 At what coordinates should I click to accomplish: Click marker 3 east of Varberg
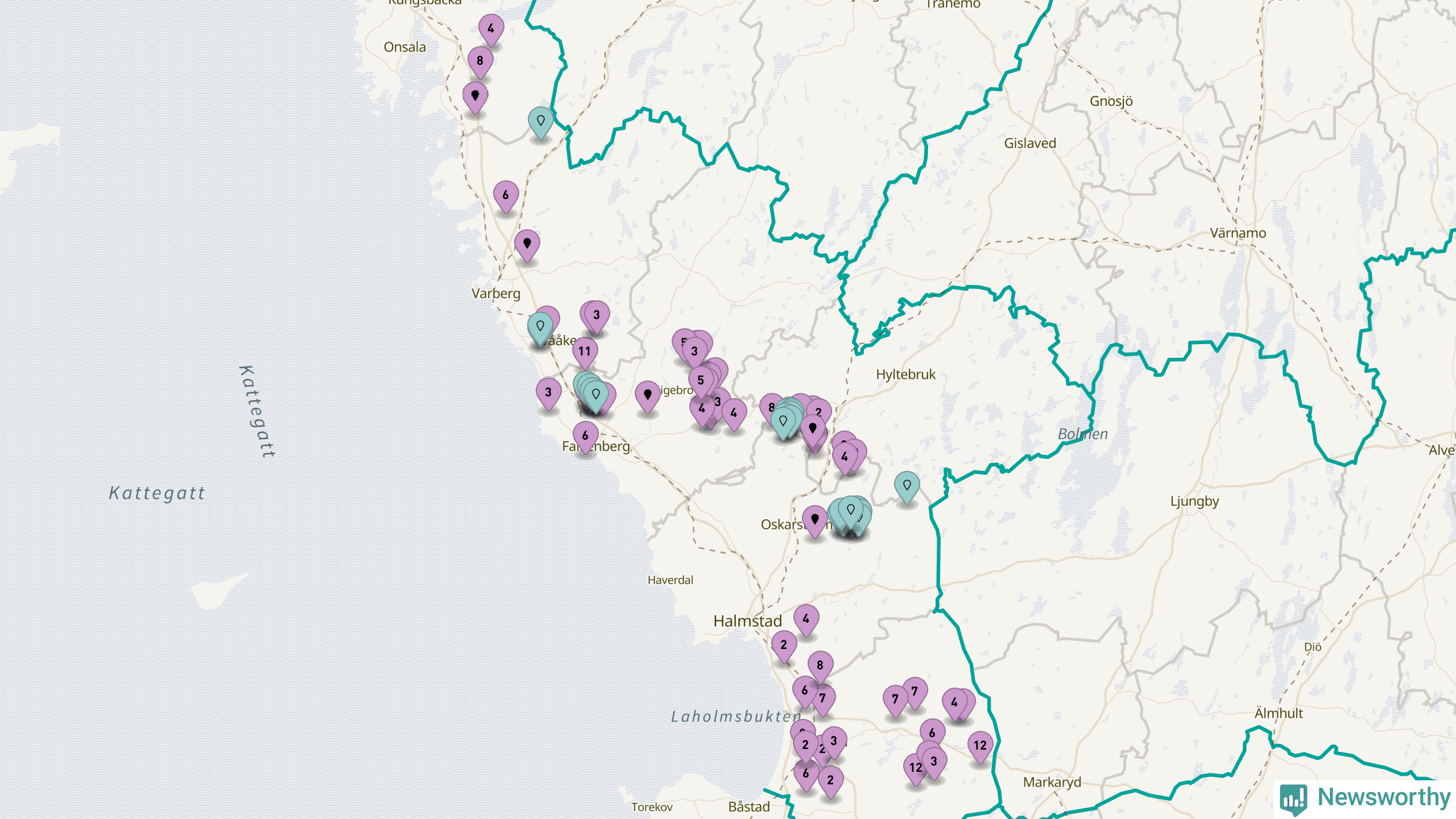(x=597, y=317)
